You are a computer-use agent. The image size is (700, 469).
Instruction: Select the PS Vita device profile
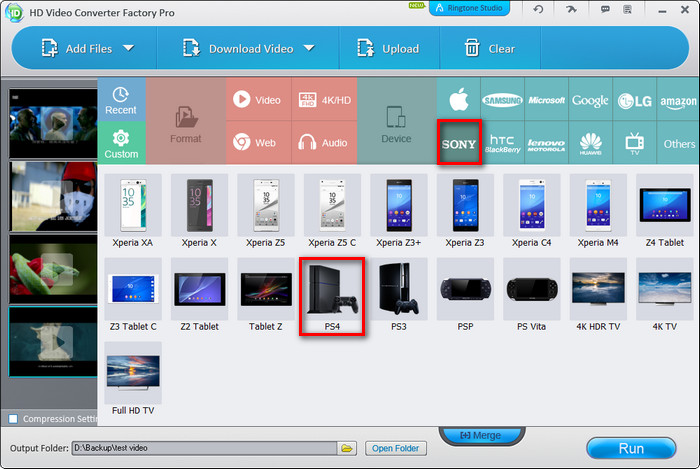coord(532,295)
